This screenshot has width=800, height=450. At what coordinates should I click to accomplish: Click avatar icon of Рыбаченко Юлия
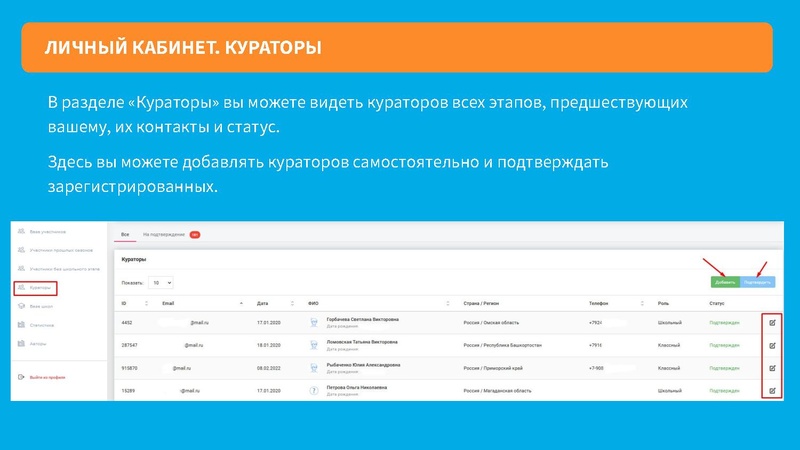(314, 368)
